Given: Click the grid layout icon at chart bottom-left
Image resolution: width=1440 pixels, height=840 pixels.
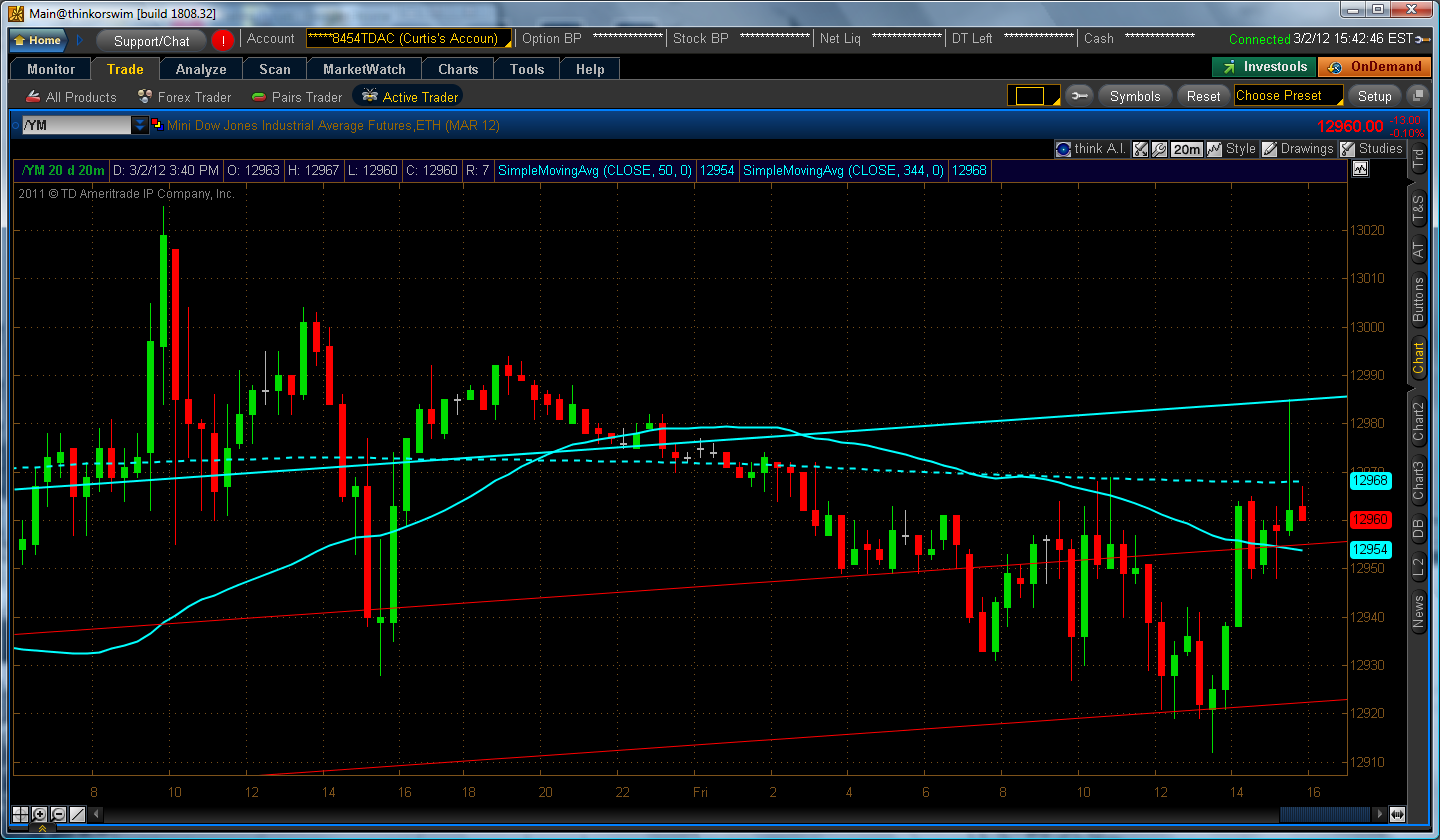Looking at the screenshot, I should pos(21,814).
